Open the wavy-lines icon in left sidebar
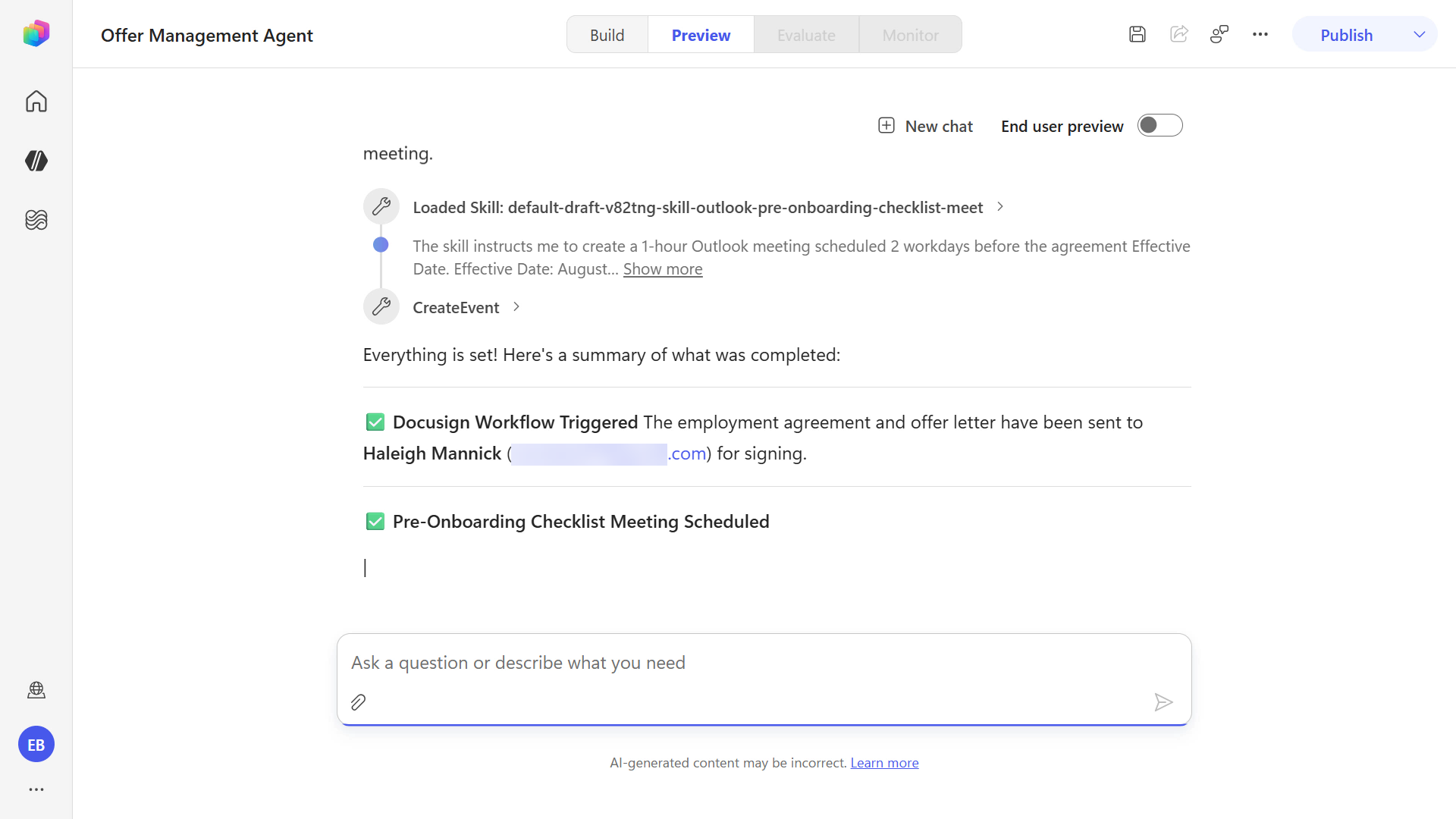The image size is (1456, 819). [x=36, y=220]
